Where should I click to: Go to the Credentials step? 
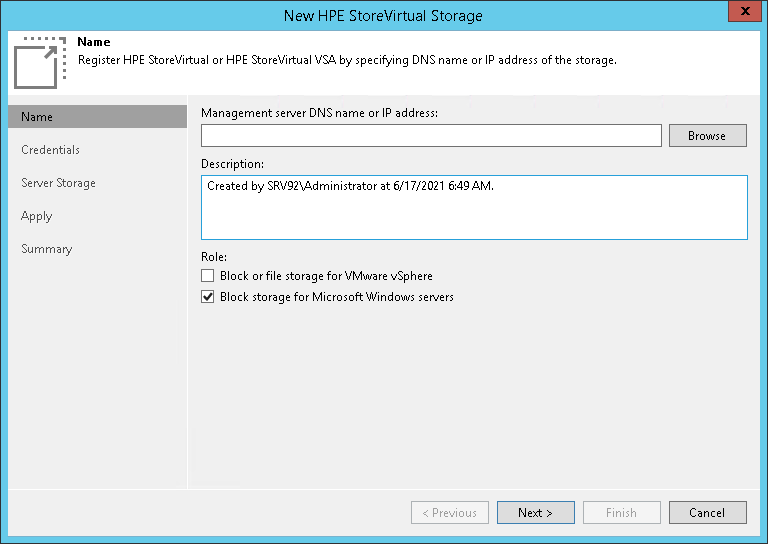click(50, 150)
